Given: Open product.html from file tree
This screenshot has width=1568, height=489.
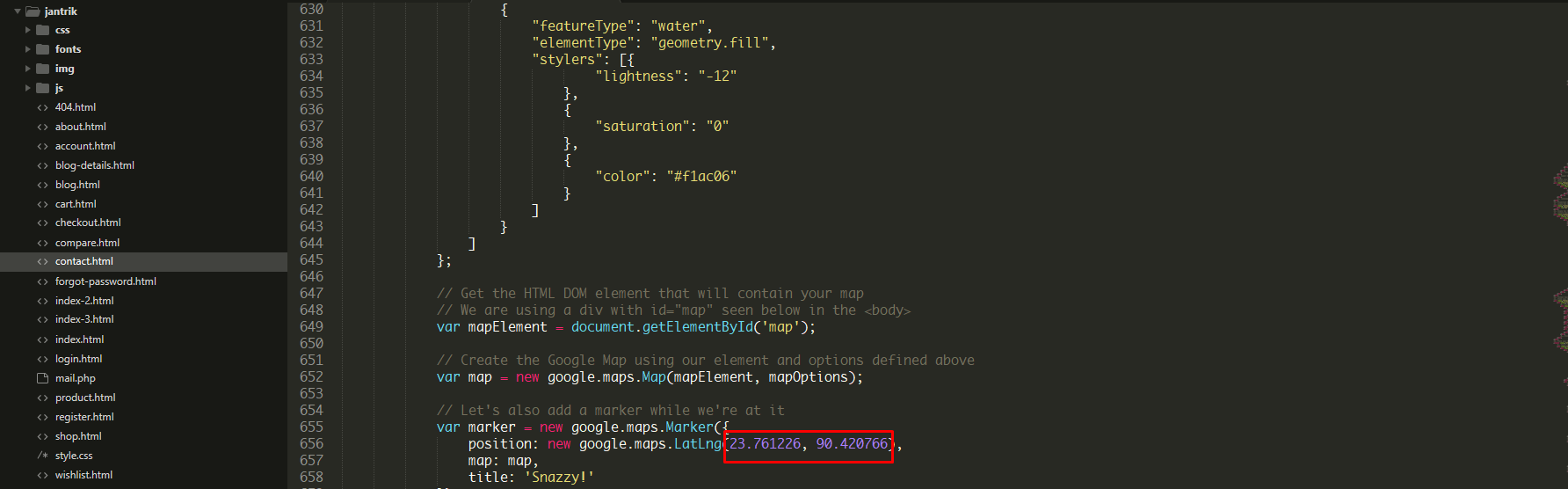Looking at the screenshot, I should coord(85,398).
